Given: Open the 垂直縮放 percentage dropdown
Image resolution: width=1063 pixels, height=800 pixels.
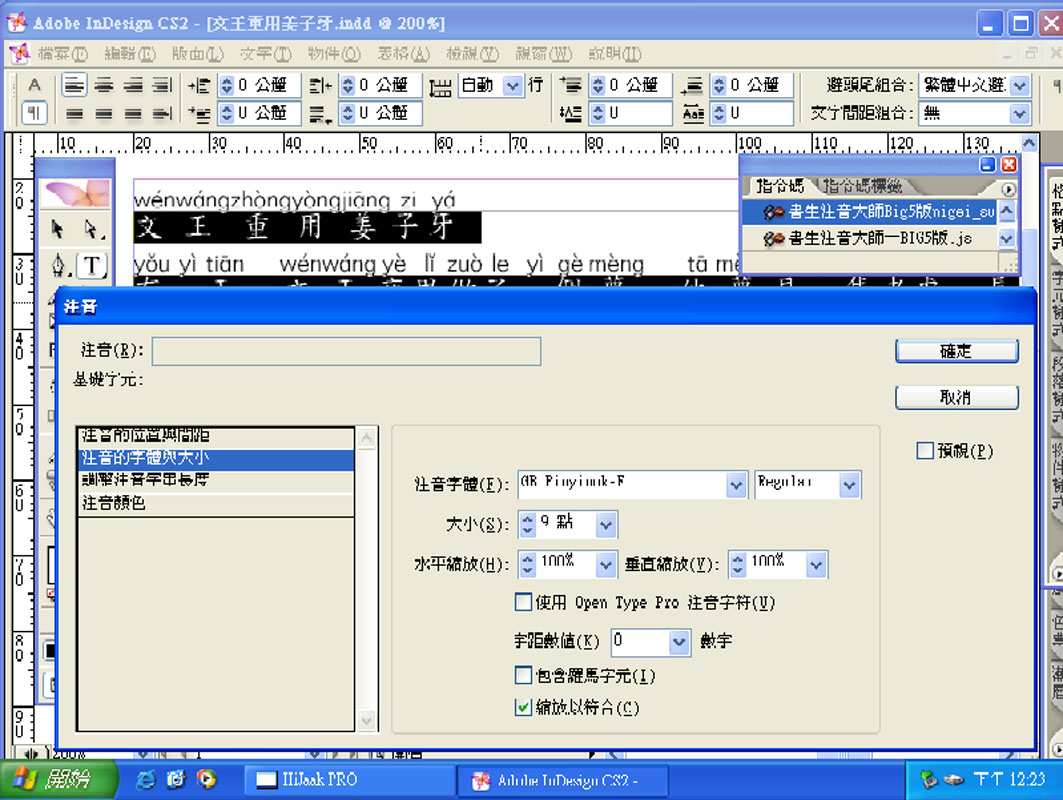Looking at the screenshot, I should pos(816,564).
